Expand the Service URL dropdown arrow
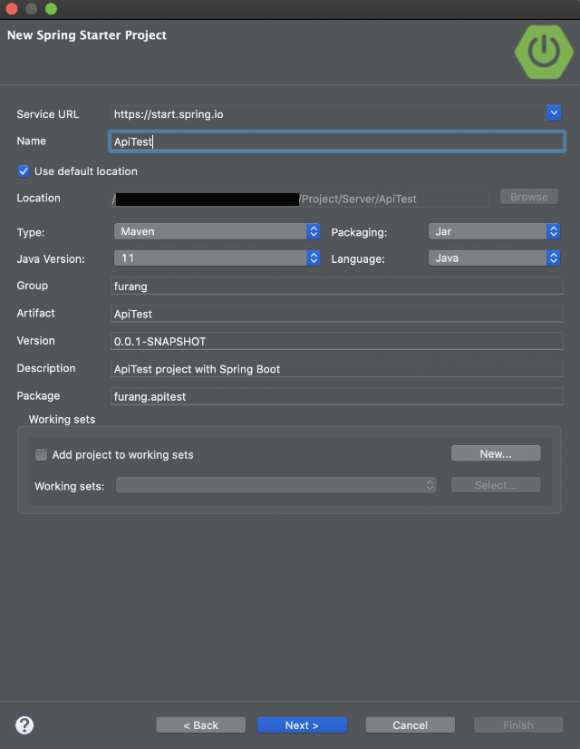This screenshot has height=749, width=580. (x=554, y=113)
